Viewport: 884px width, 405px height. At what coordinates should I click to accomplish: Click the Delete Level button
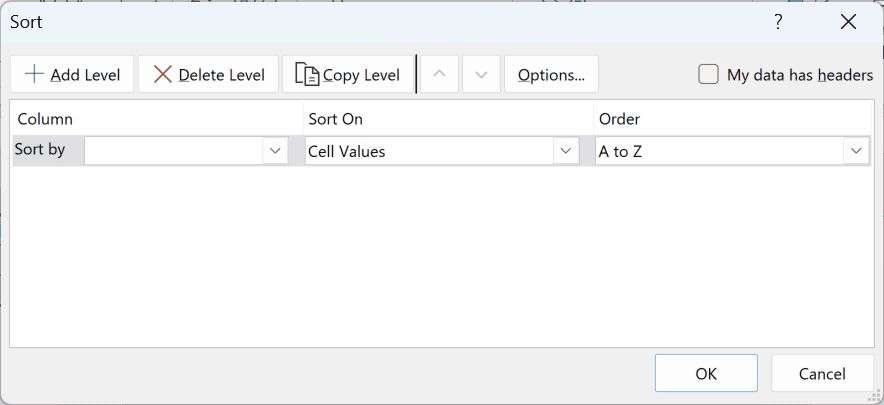209,74
